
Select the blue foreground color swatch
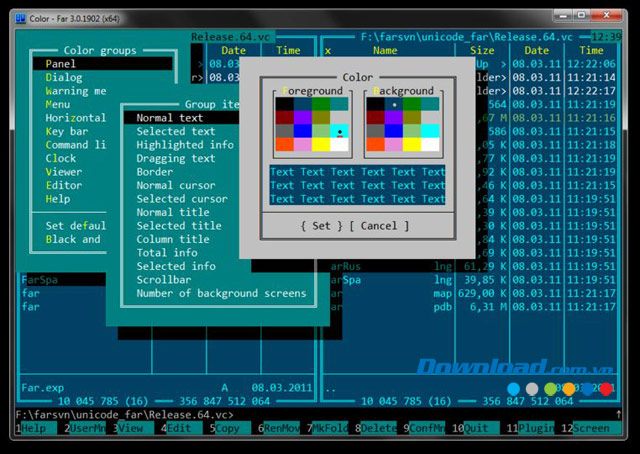[304, 130]
